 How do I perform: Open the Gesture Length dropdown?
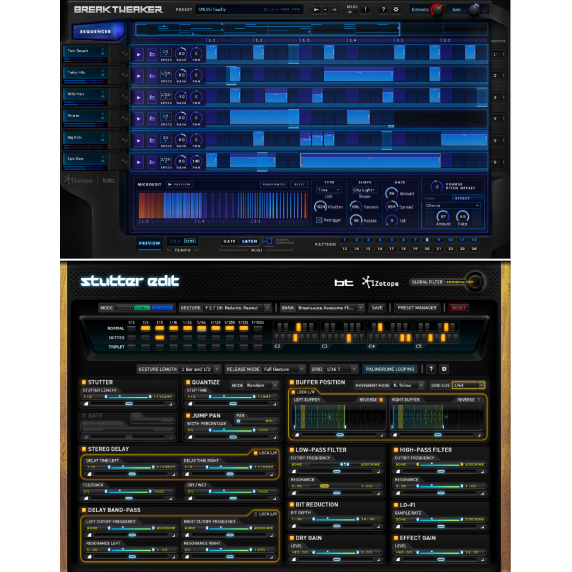[200, 369]
